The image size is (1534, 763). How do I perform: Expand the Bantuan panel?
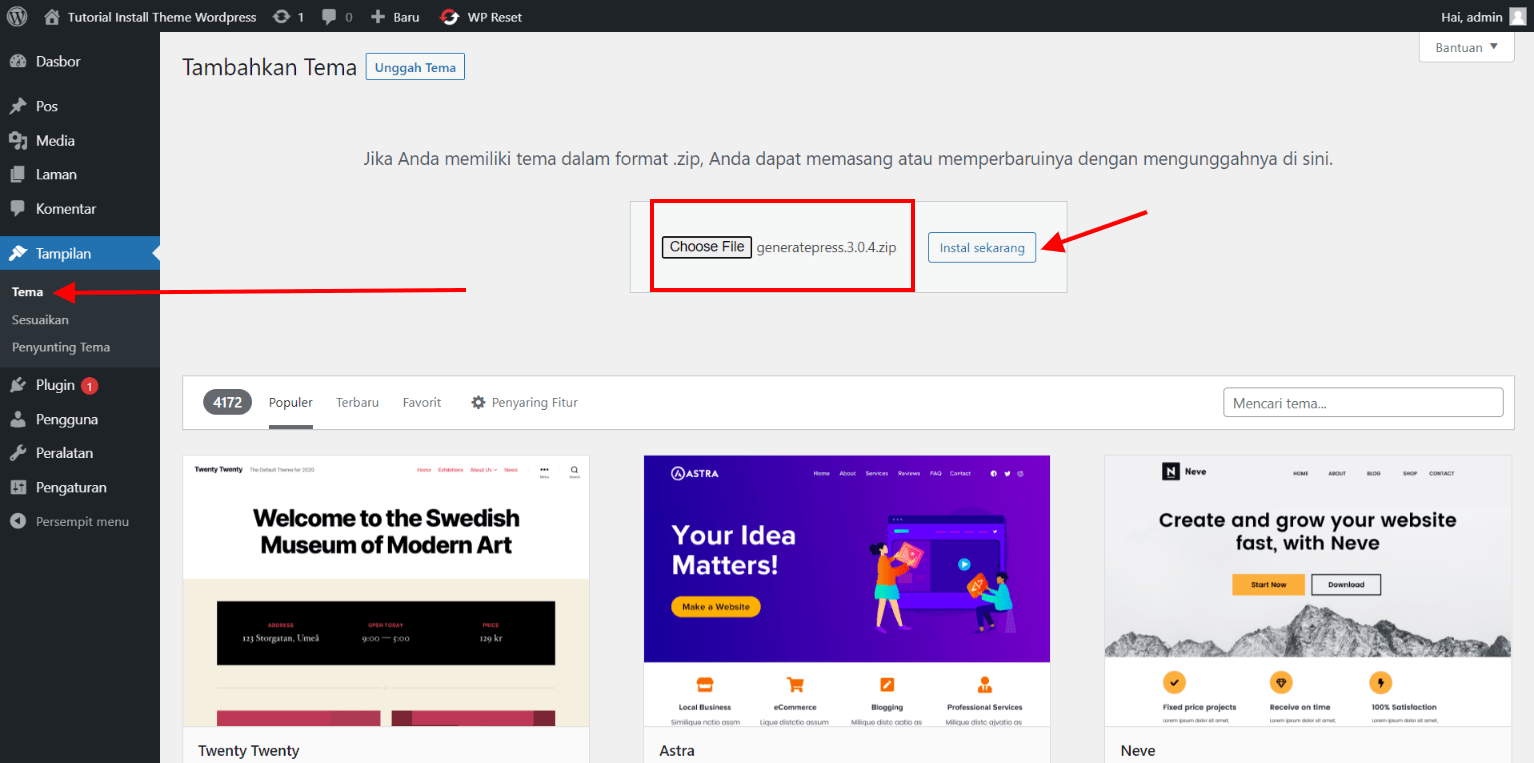[x=1464, y=47]
